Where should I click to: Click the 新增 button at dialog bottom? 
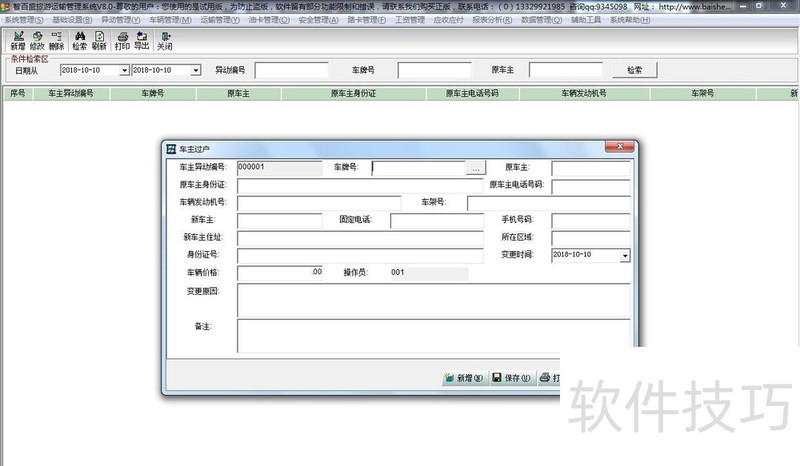coord(463,378)
